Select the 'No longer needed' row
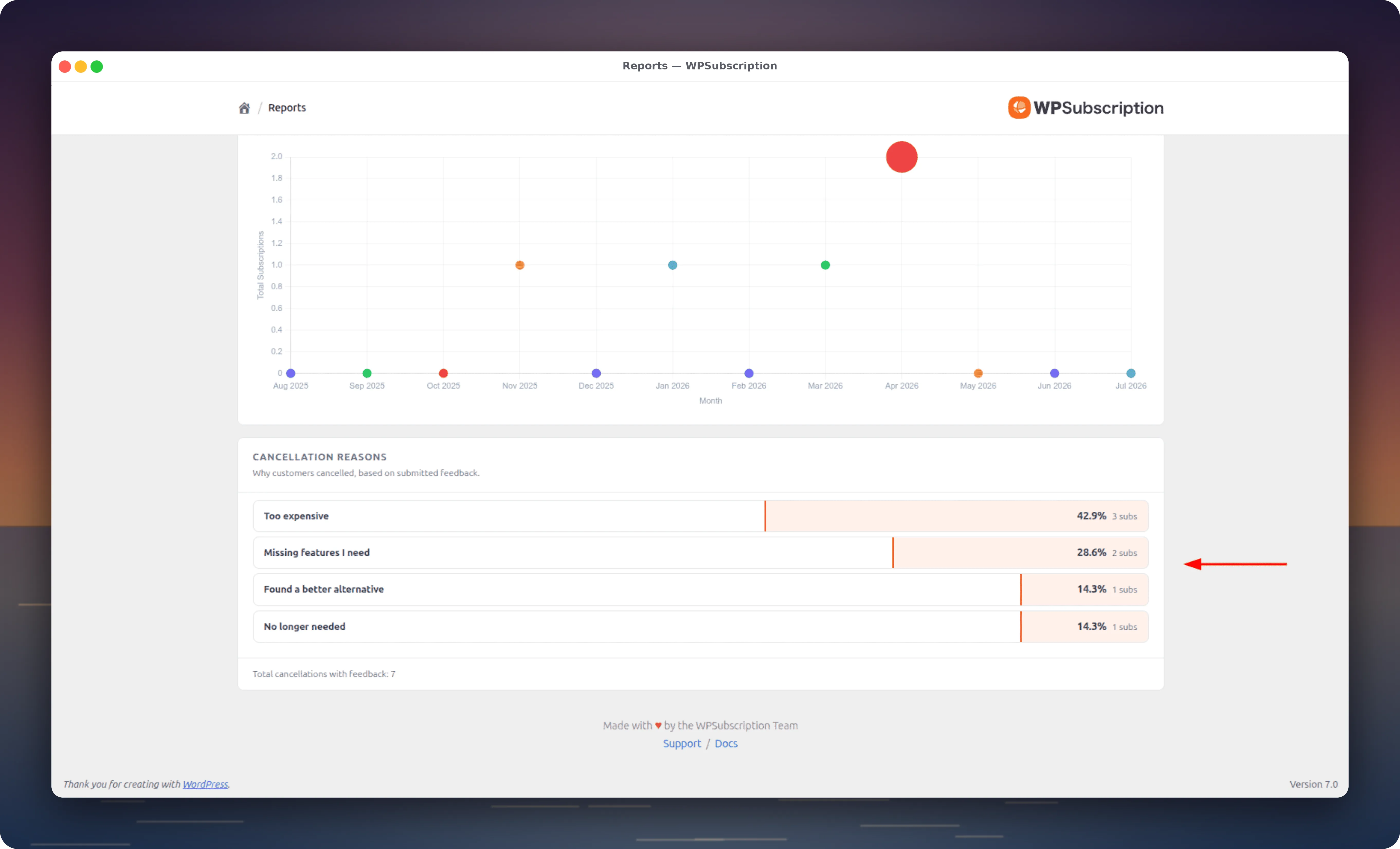1400x849 pixels. point(701,627)
